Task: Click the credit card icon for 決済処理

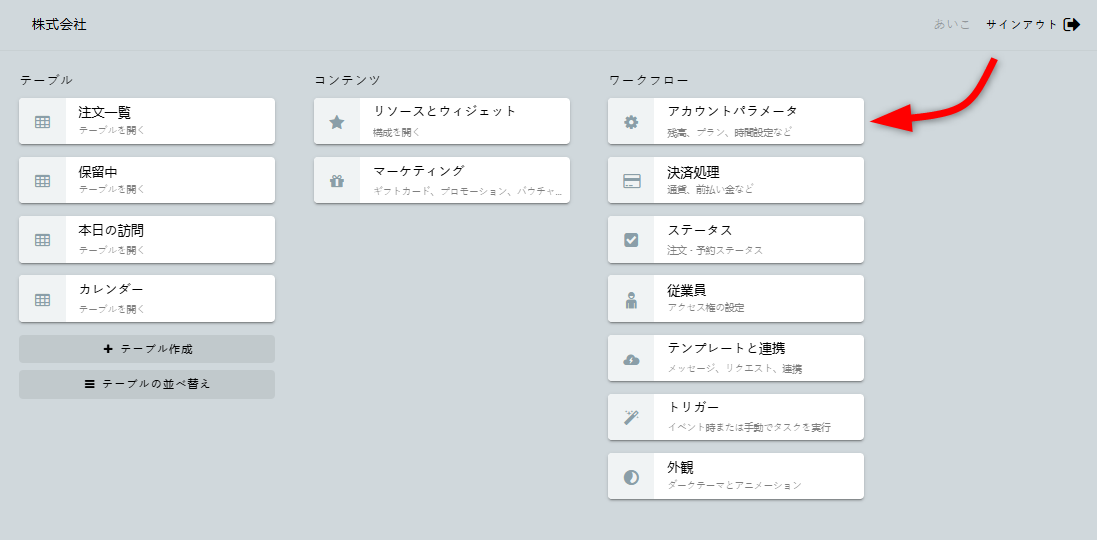Action: (631, 181)
